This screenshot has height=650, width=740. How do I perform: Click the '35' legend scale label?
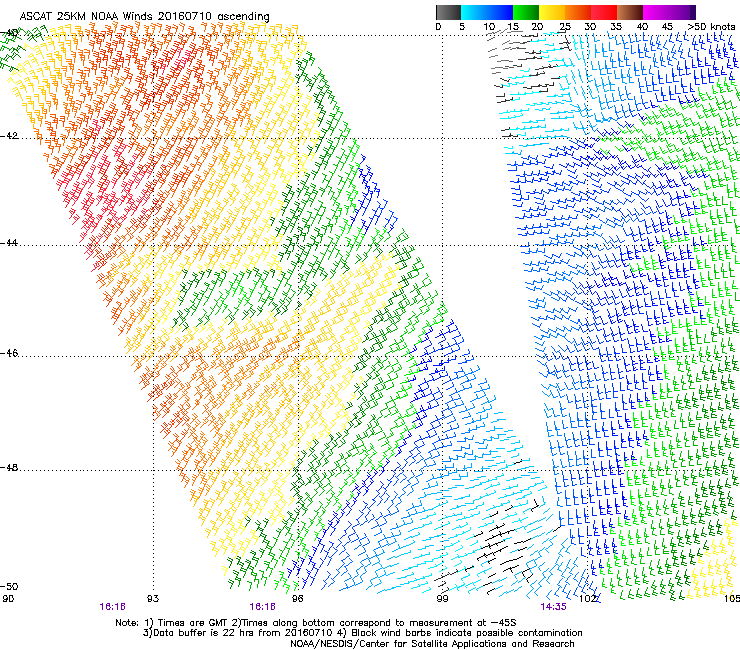coord(616,26)
